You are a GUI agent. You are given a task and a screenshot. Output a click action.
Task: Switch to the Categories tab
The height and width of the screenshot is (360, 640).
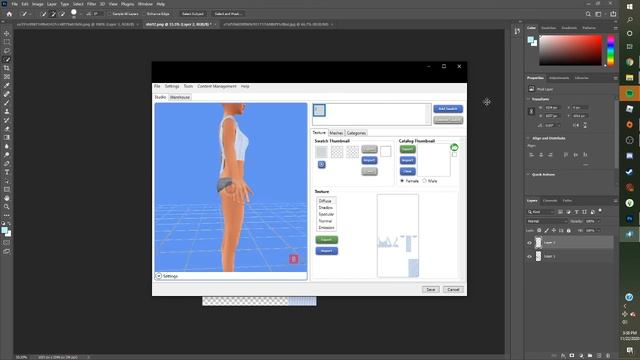(356, 133)
